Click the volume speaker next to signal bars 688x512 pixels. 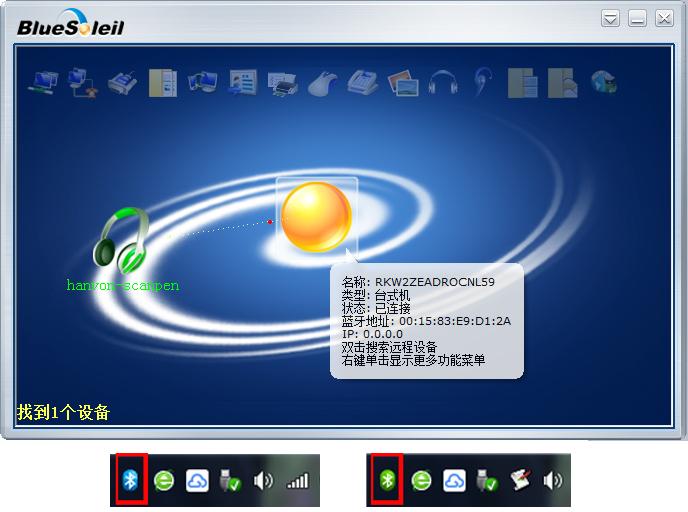(x=263, y=481)
